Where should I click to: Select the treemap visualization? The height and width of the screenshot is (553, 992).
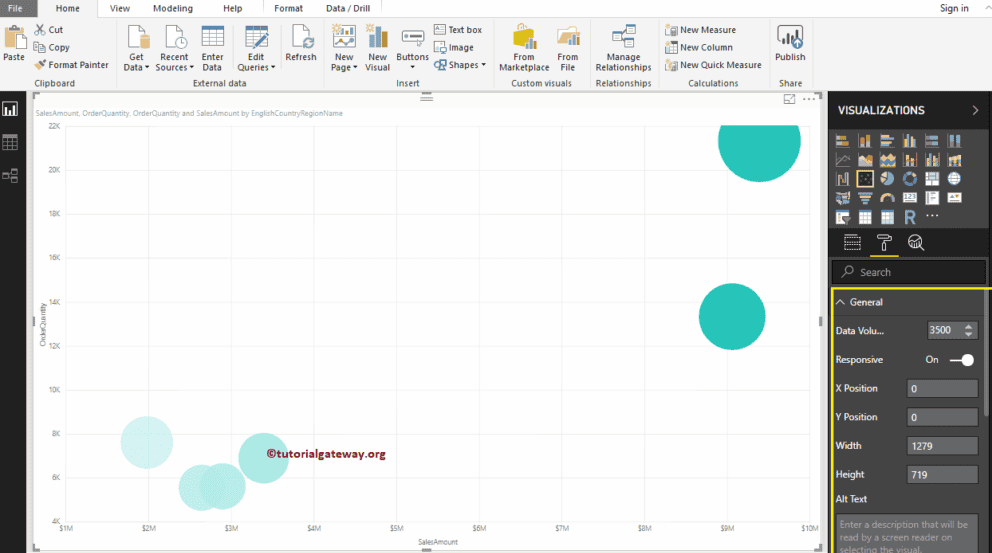[932, 179]
